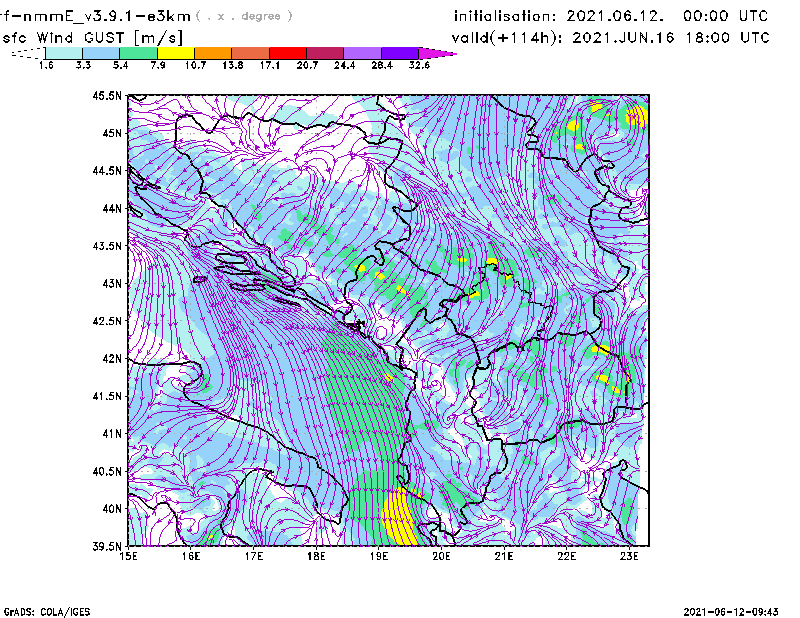Click the 19E longitude label
The image size is (800, 618).
coord(379,556)
